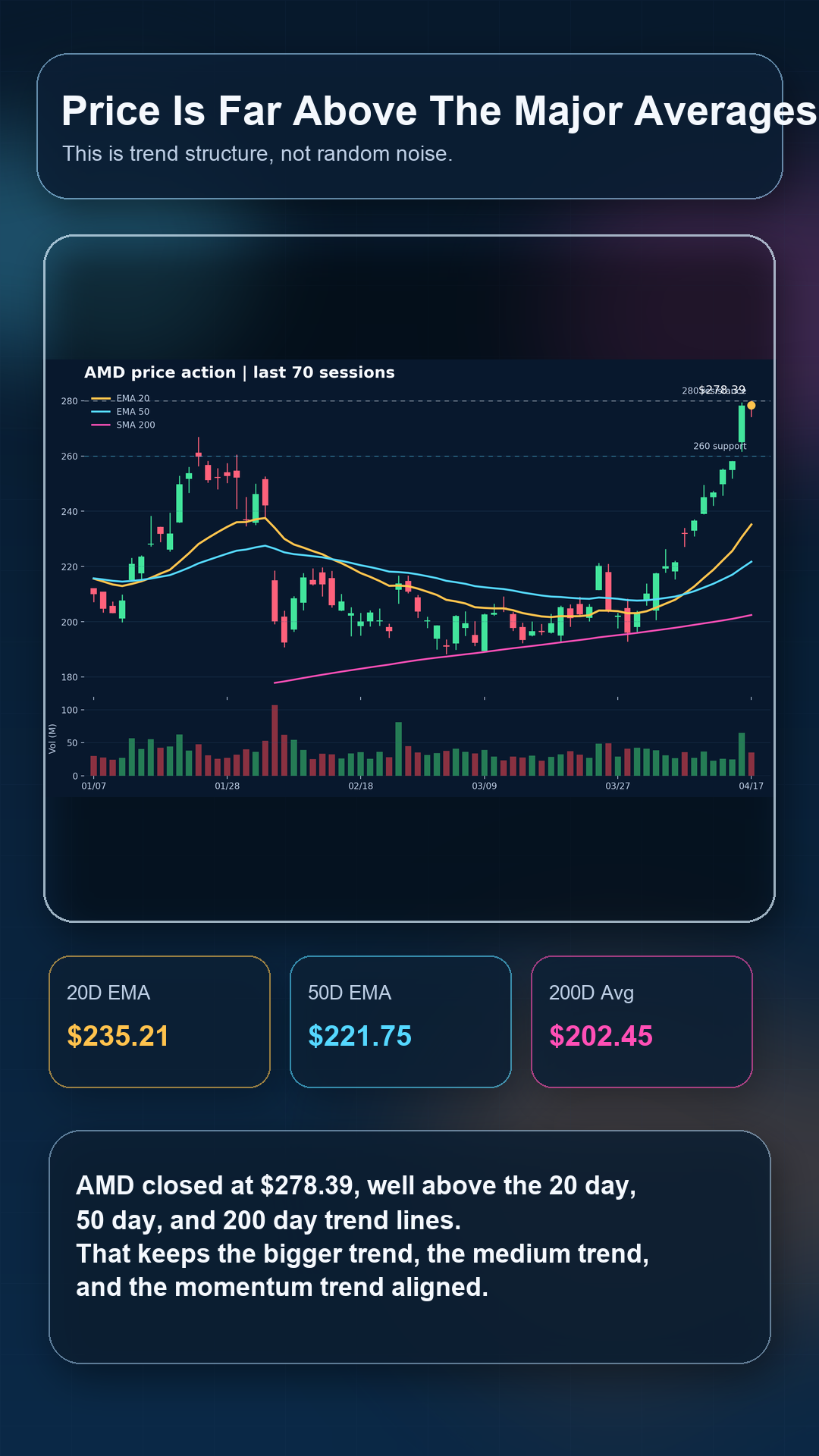Click the 260 tick on the price axis

(x=69, y=457)
